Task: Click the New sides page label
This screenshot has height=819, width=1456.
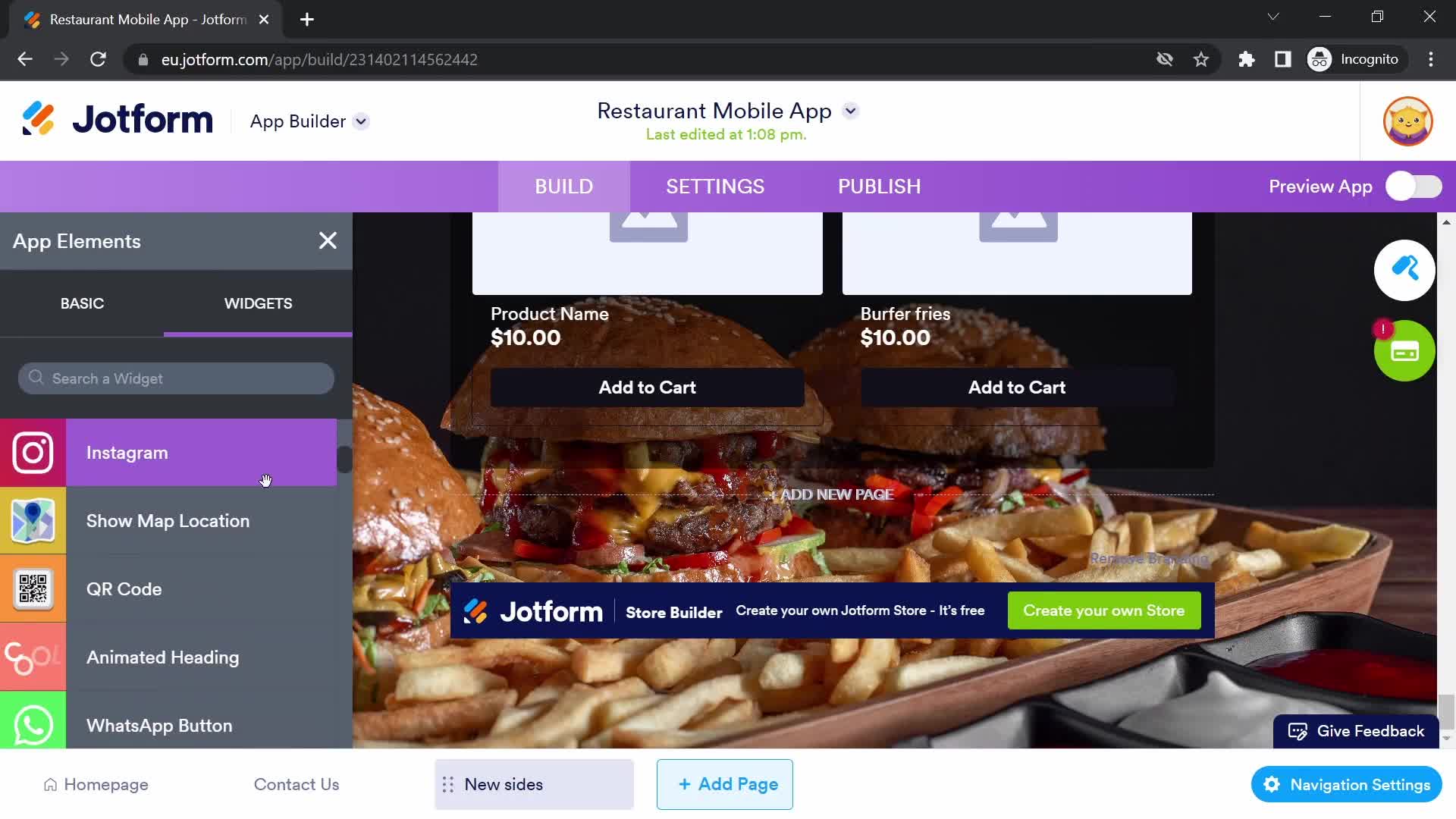Action: [x=505, y=784]
